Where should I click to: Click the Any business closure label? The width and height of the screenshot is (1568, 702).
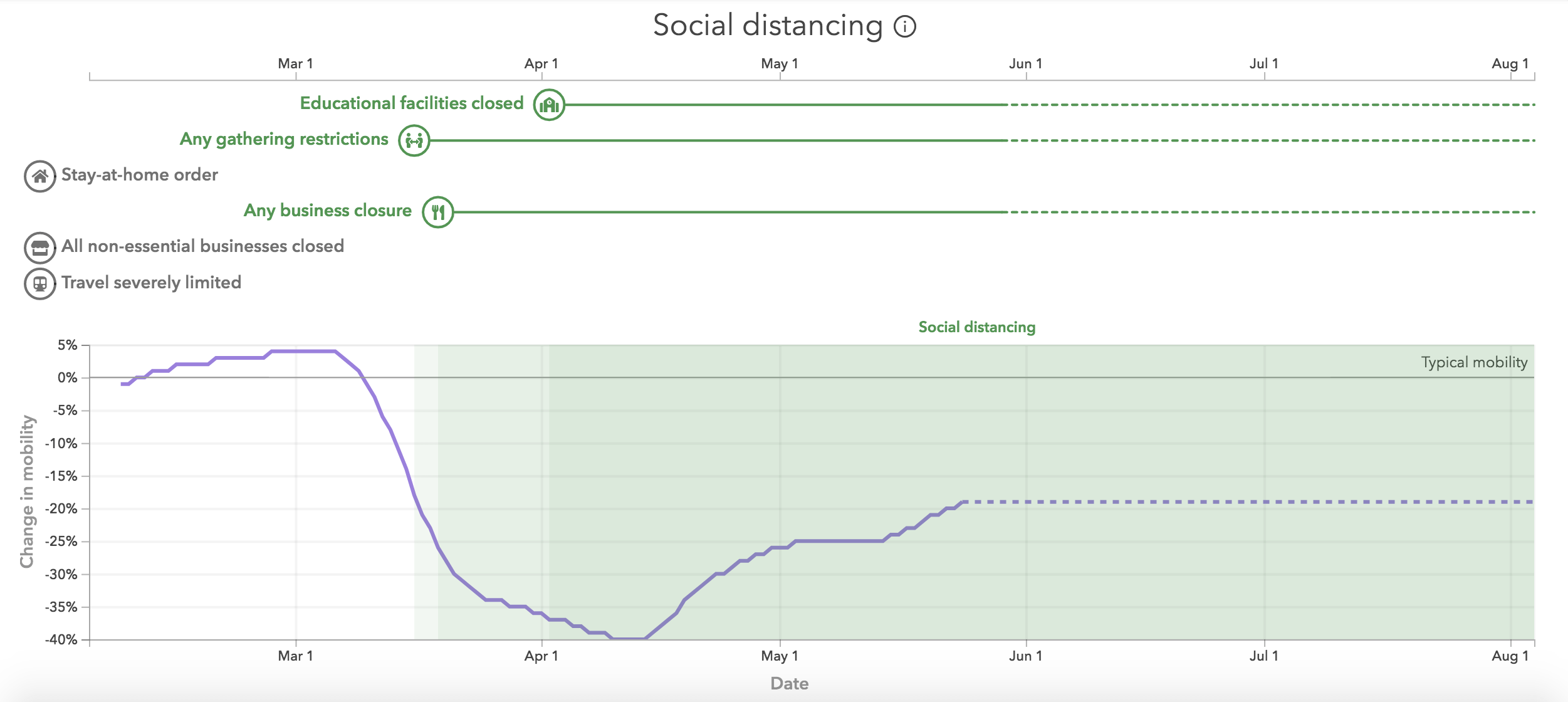(x=327, y=211)
